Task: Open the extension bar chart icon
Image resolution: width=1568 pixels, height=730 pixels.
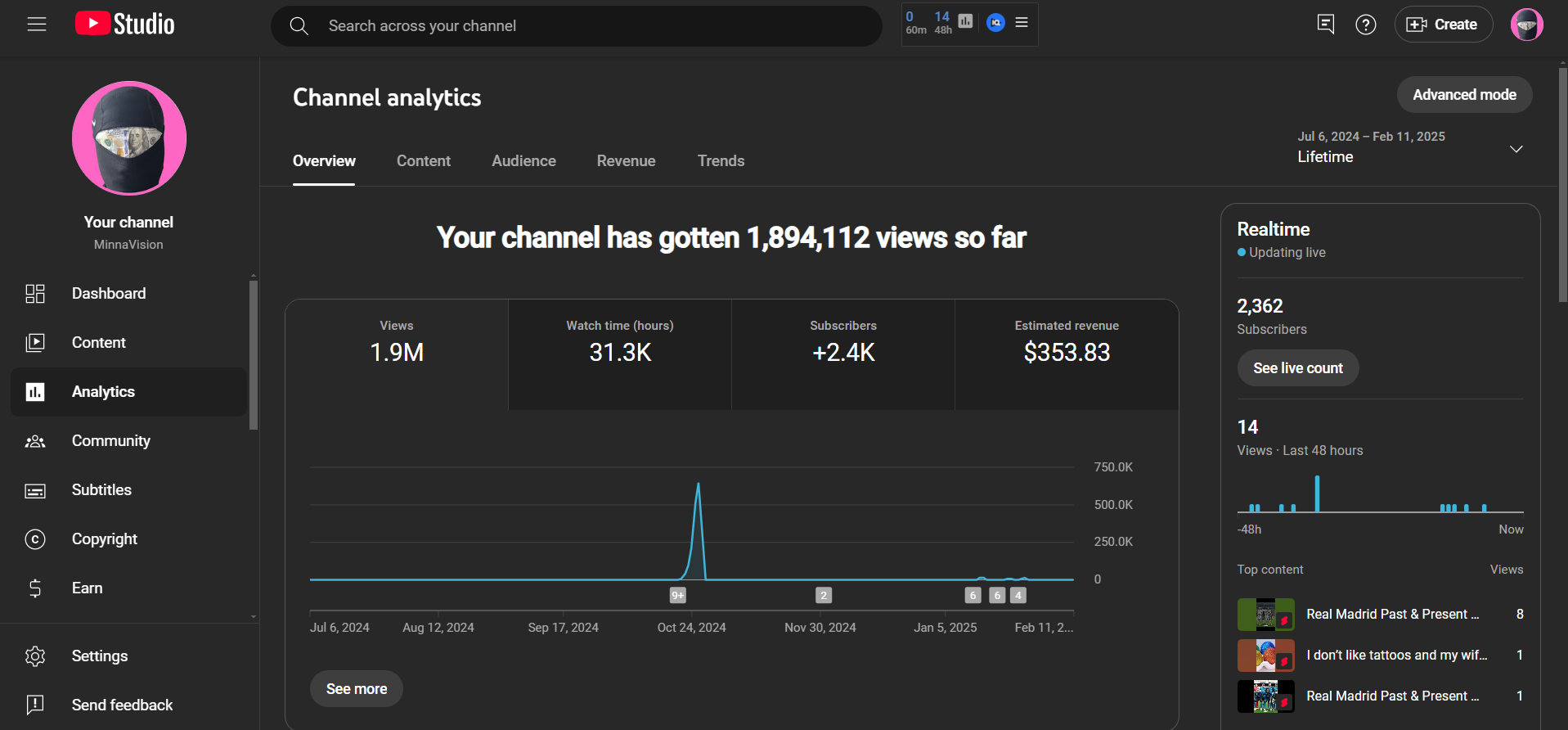Action: (965, 21)
